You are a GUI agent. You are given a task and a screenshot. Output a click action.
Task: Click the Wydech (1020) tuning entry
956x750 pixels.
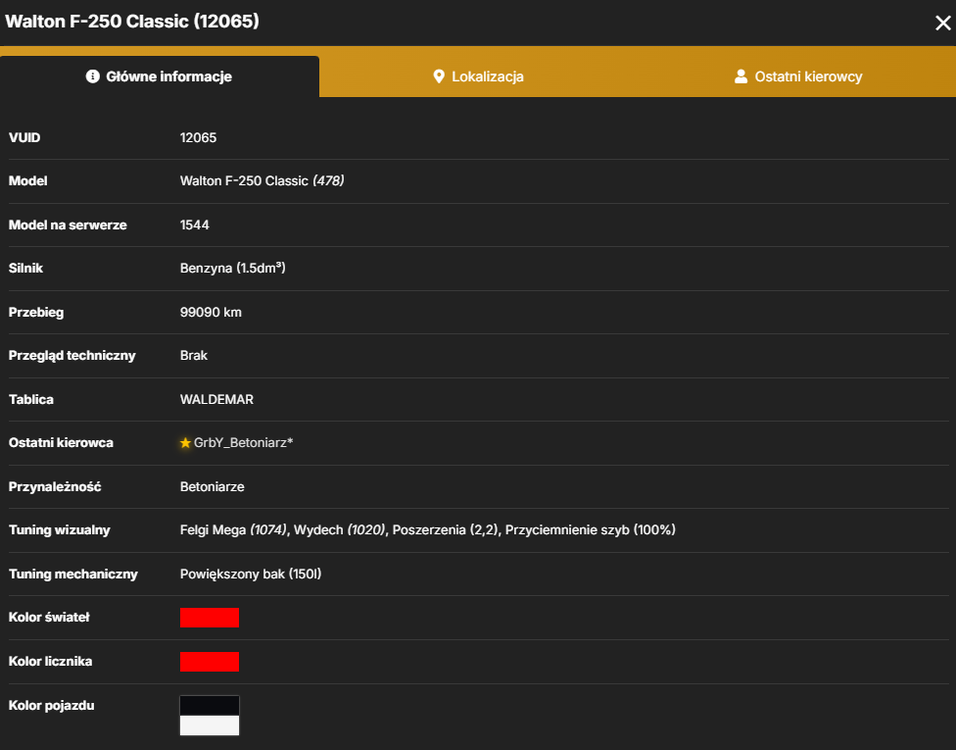click(340, 530)
